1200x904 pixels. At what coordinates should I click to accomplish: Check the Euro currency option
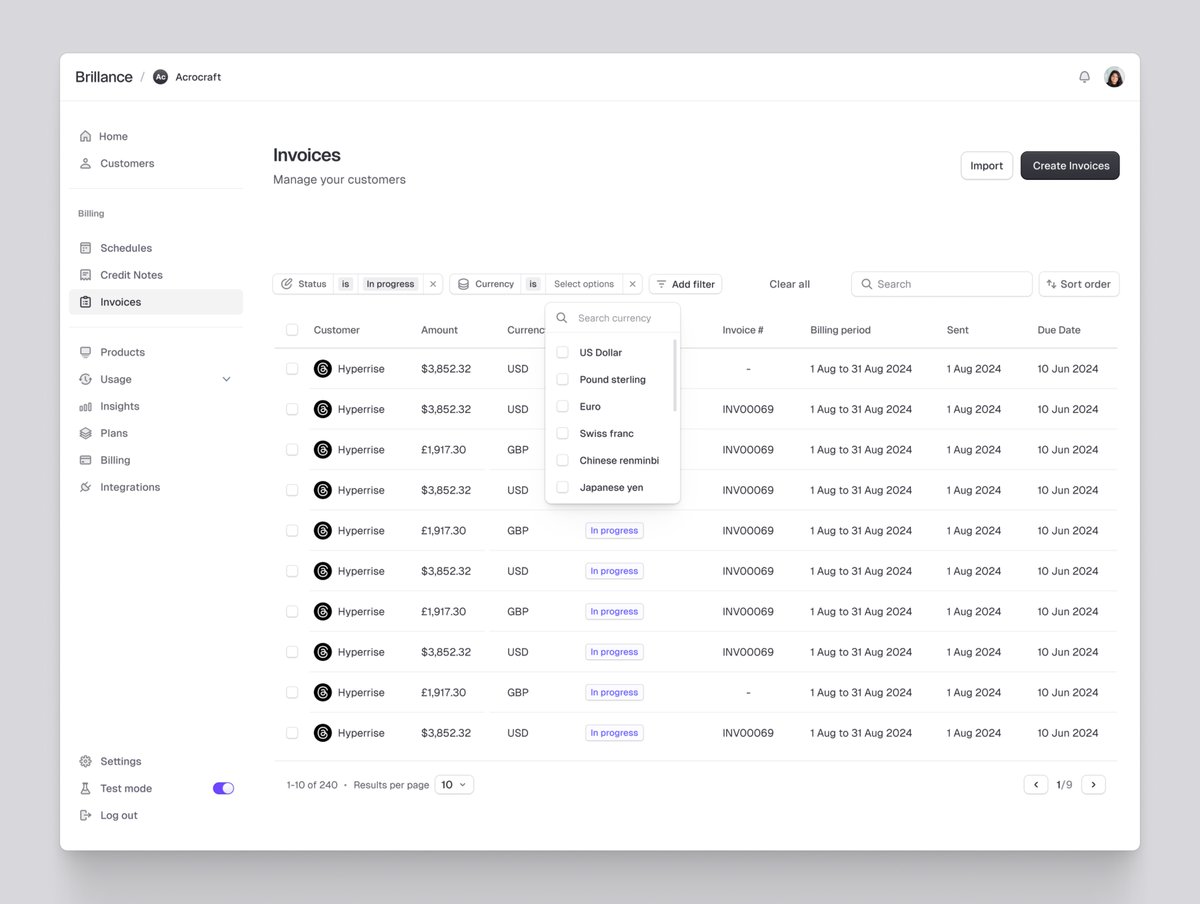(x=562, y=406)
